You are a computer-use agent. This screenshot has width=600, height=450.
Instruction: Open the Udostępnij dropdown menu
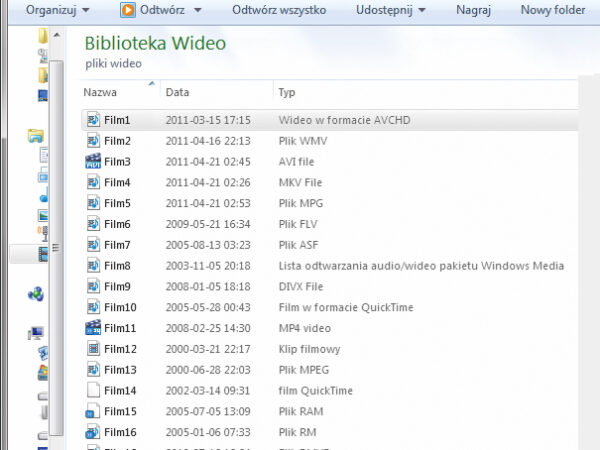[390, 10]
